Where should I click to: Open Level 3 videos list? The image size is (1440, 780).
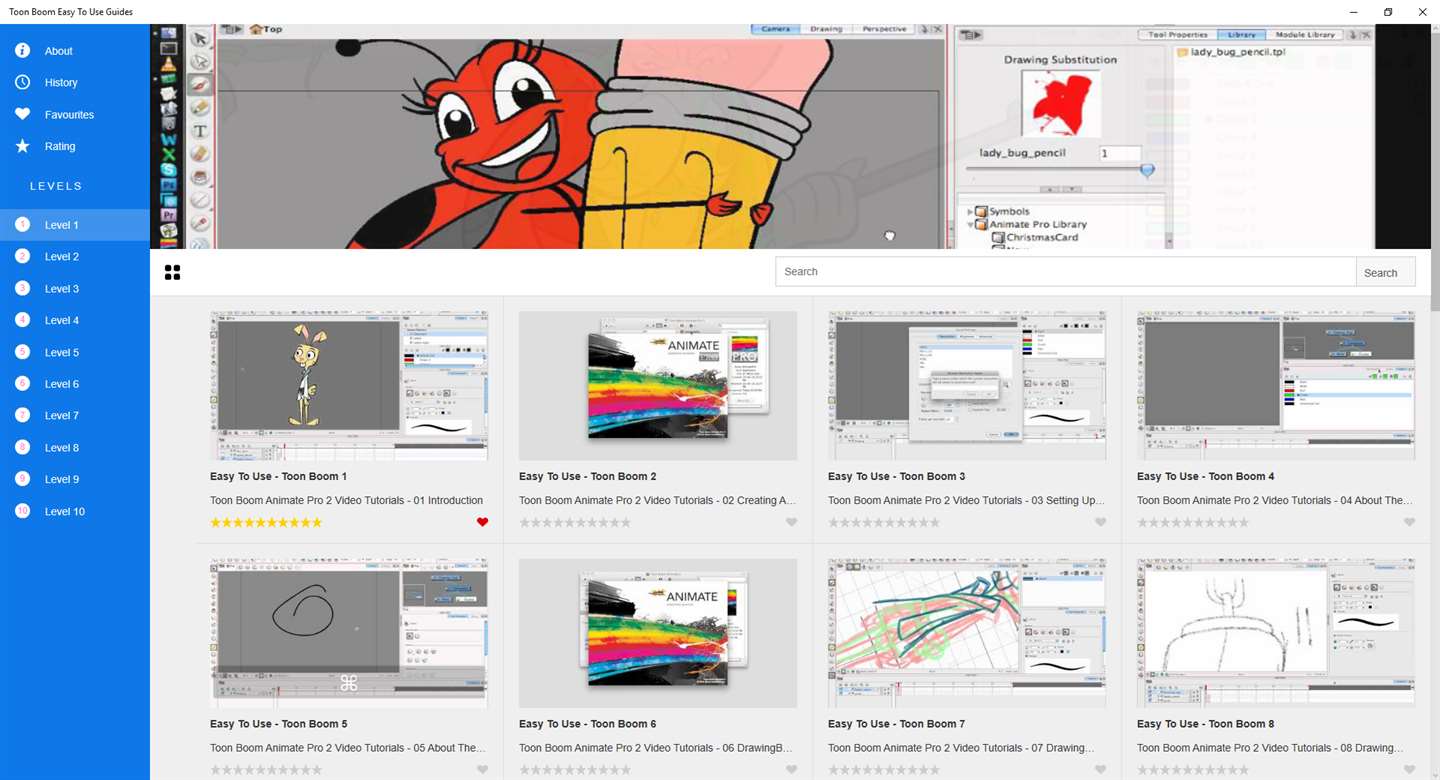(x=75, y=289)
